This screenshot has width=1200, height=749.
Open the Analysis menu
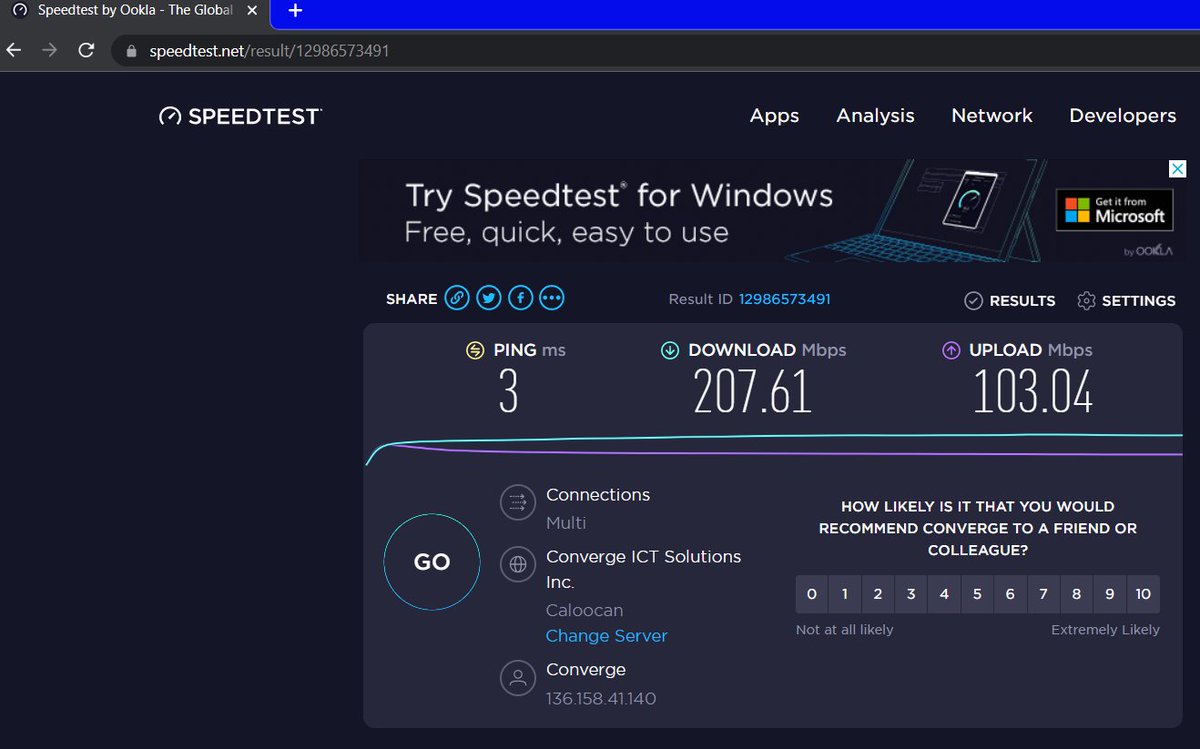click(875, 116)
